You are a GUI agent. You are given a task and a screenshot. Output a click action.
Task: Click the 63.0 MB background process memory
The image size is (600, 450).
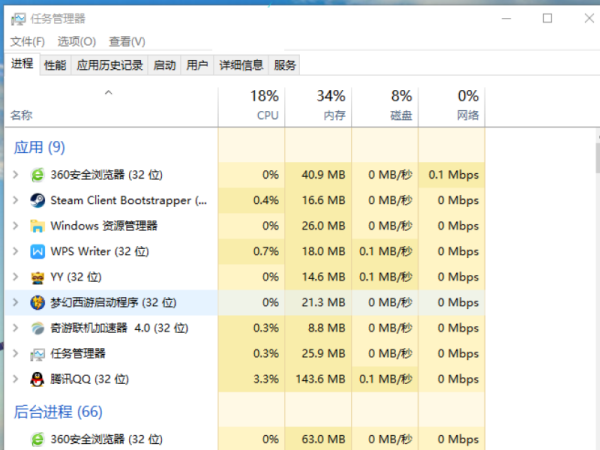pos(323,439)
